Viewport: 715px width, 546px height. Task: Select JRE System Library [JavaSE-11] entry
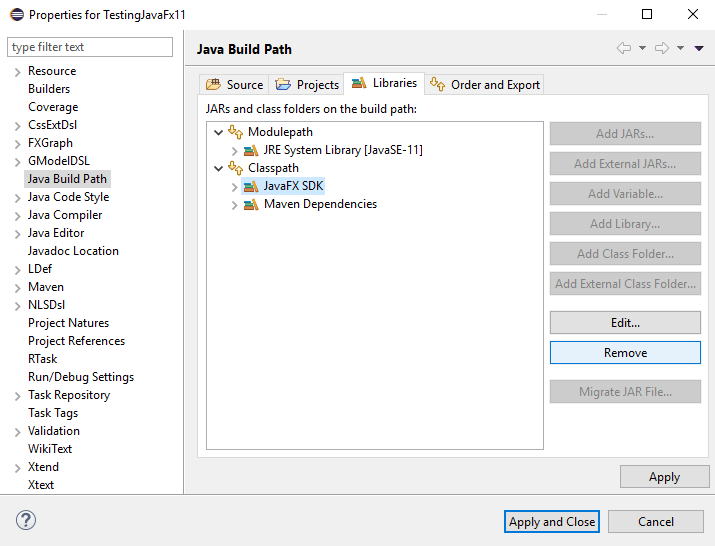point(343,150)
